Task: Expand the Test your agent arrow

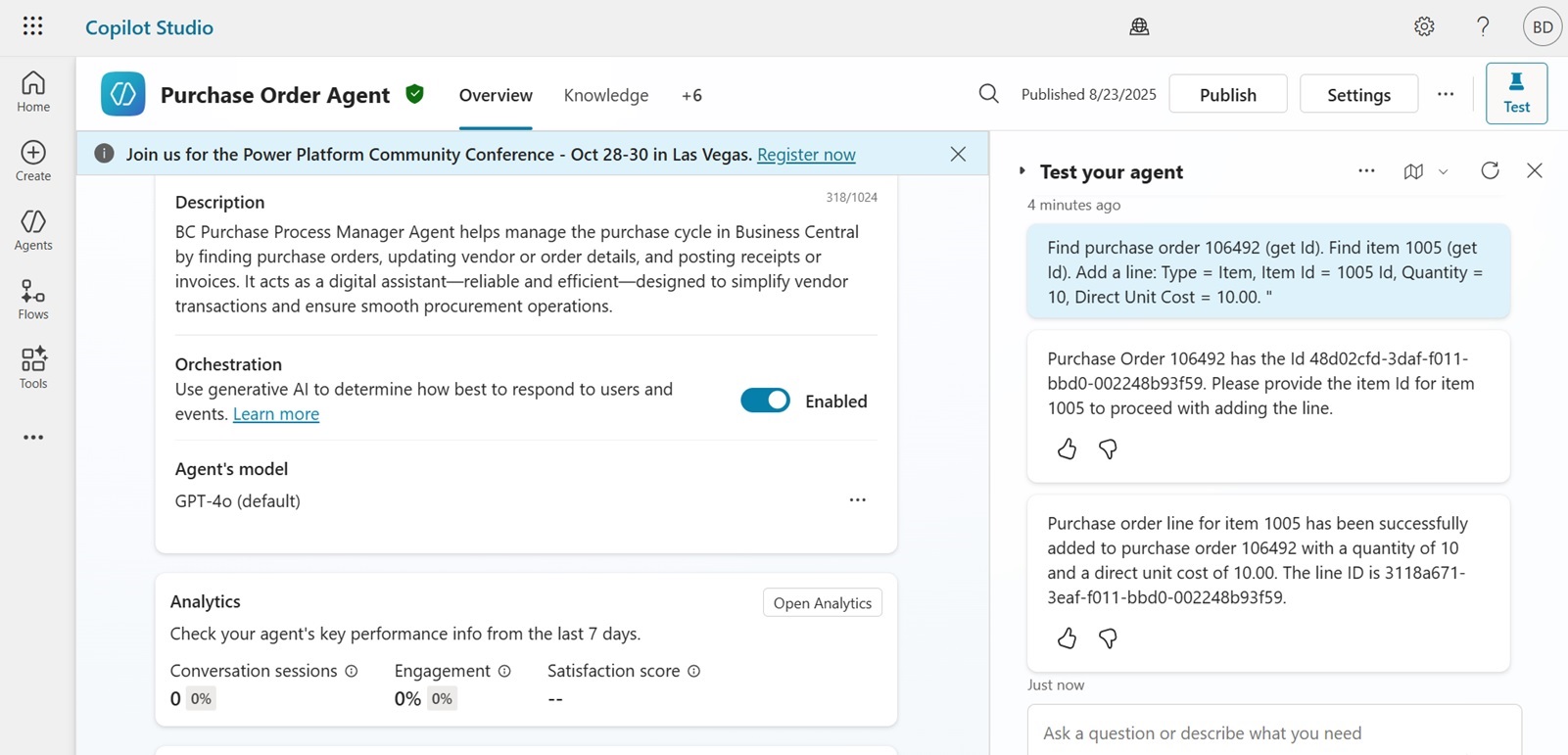Action: (1022, 171)
